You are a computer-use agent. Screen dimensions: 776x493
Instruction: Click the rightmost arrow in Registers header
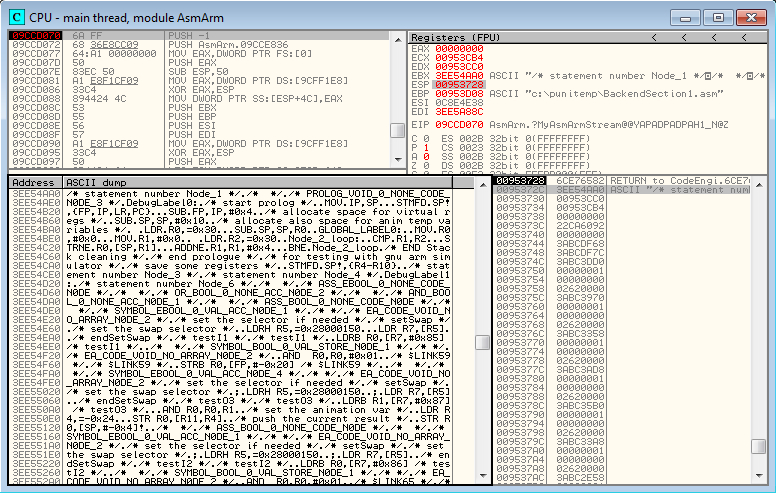pyautogui.click(x=744, y=38)
